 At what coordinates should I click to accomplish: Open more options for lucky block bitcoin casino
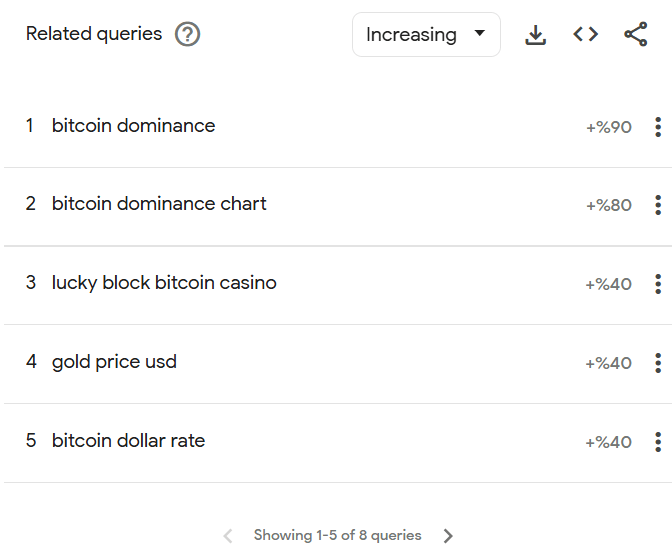[657, 284]
